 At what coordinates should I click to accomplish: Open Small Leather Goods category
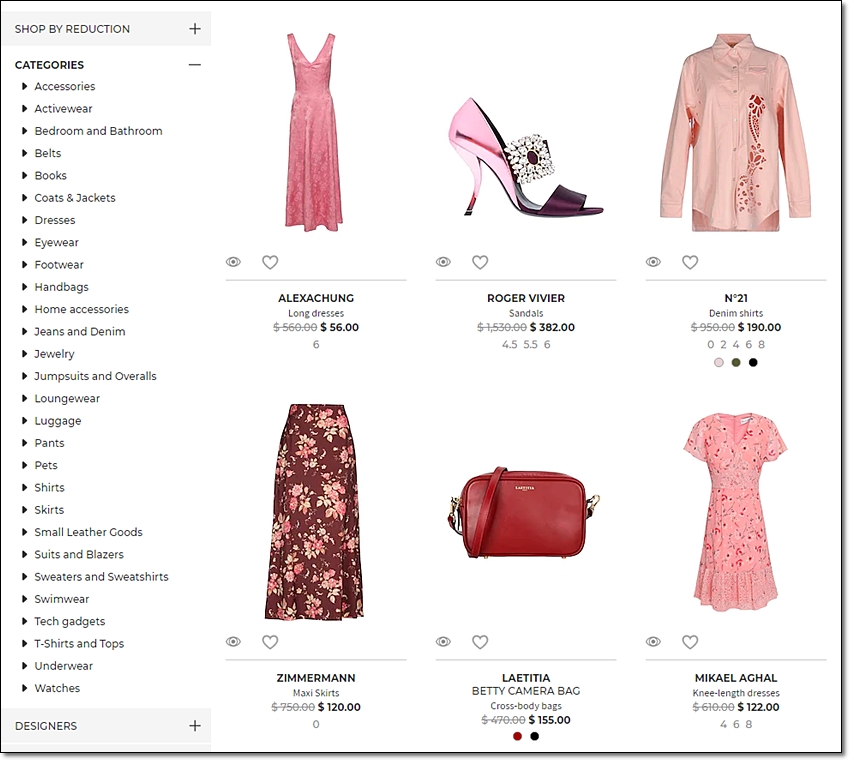(x=88, y=532)
